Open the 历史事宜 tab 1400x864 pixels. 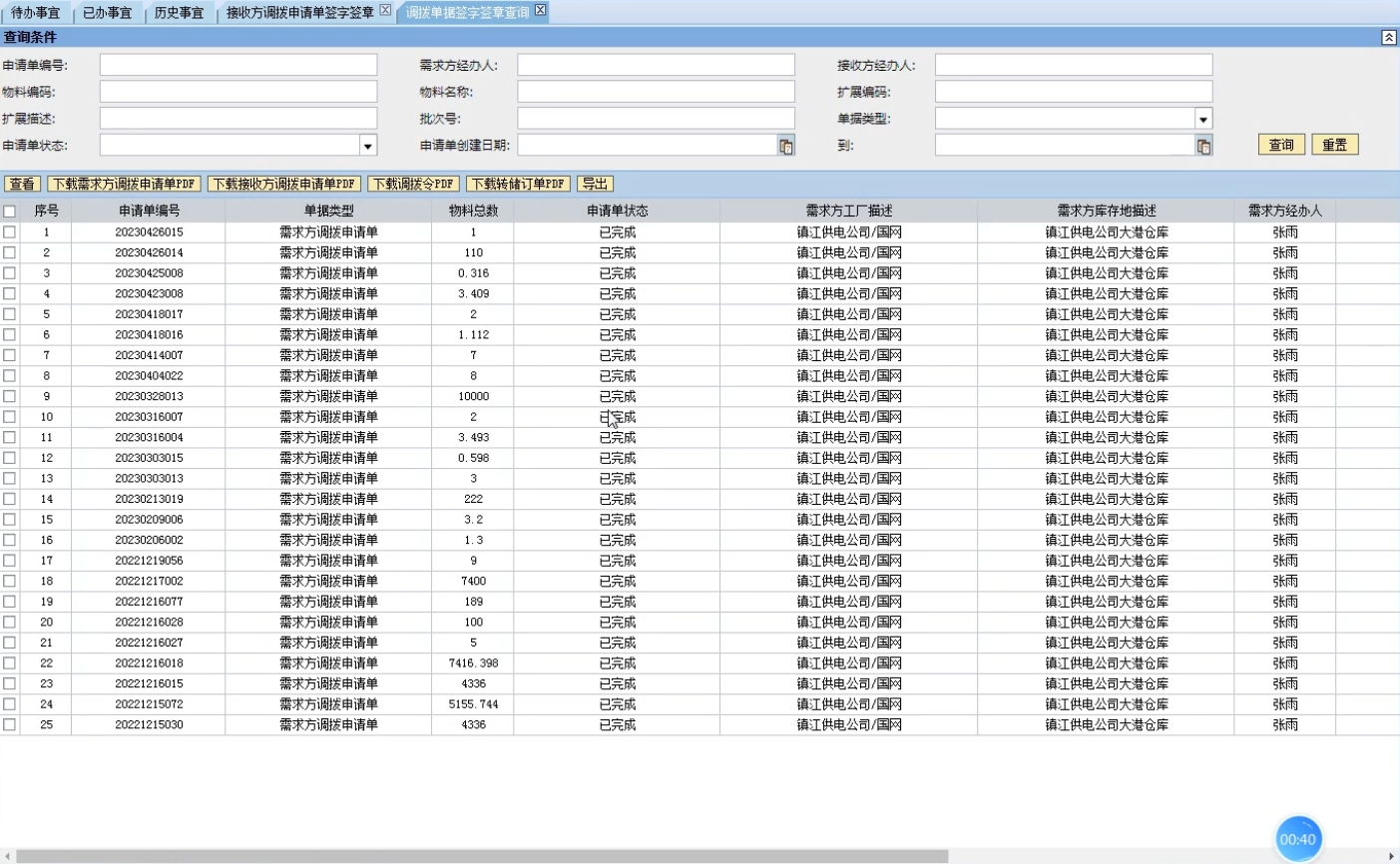point(179,12)
